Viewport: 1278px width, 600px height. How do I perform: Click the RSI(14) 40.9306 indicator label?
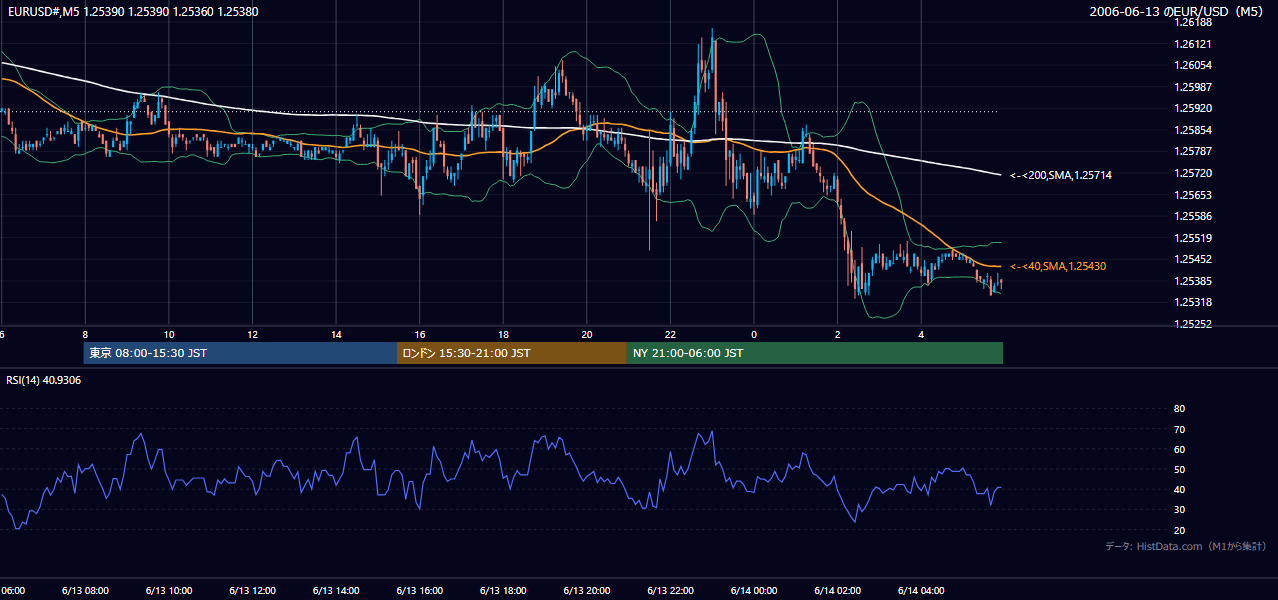click(x=44, y=380)
